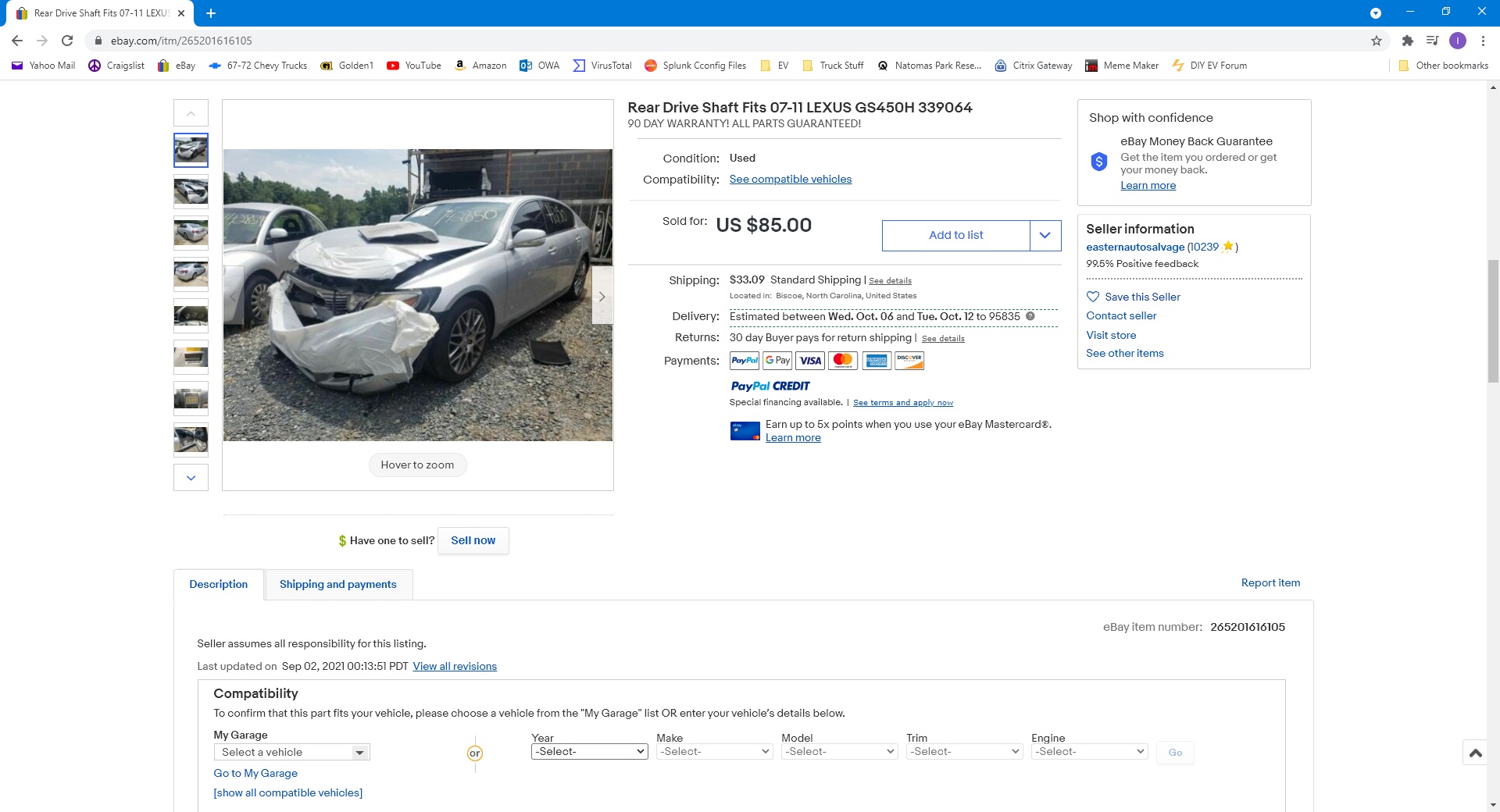This screenshot has height=812, width=1500.
Task: Open See compatible vehicles link
Action: (790, 179)
